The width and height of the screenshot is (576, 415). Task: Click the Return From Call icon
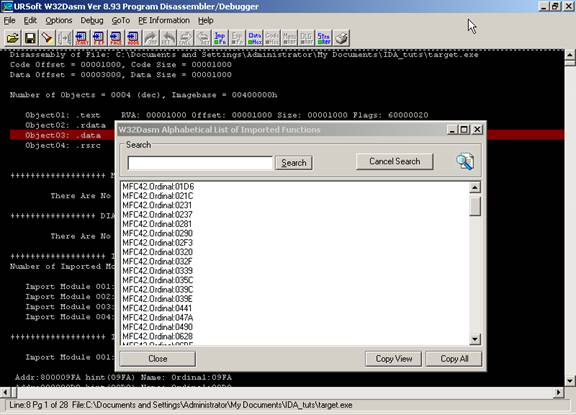[x=203, y=38]
